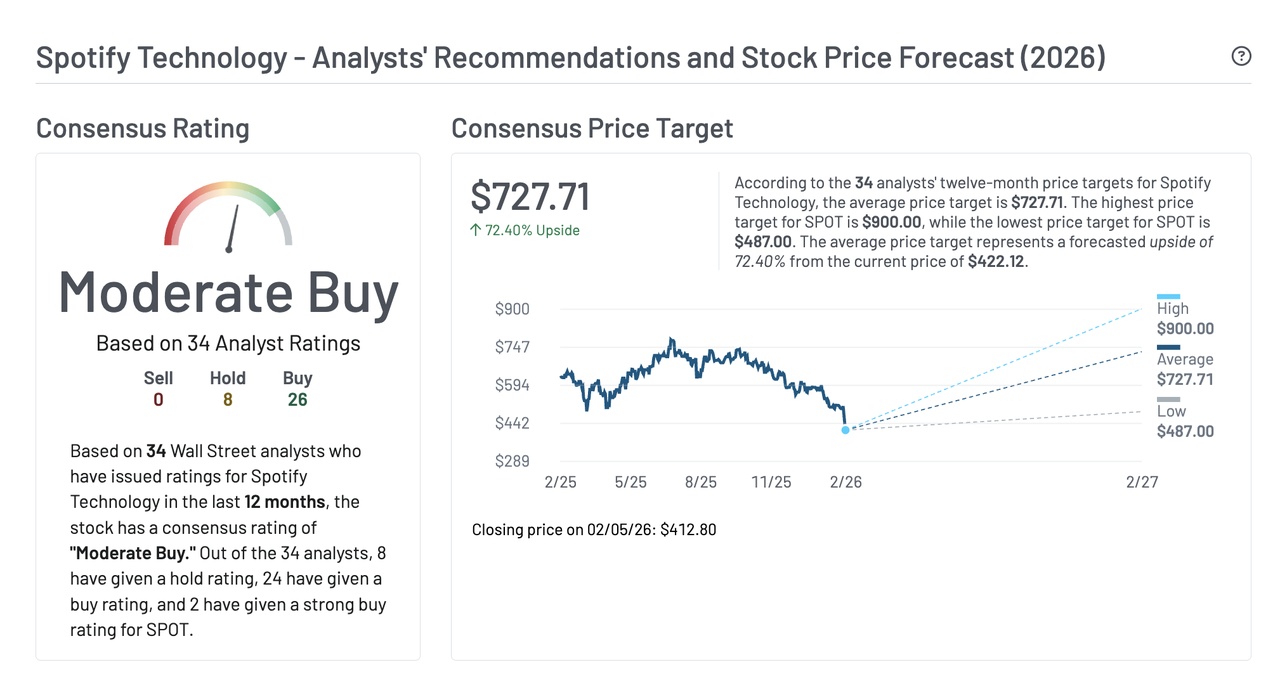Viewport: 1280px width, 700px height.
Task: Click the Low price target legend swatch
Action: pos(1168,399)
